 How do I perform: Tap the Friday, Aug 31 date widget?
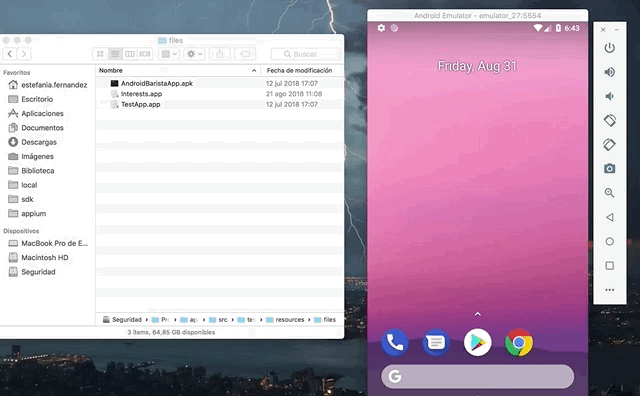(477, 66)
